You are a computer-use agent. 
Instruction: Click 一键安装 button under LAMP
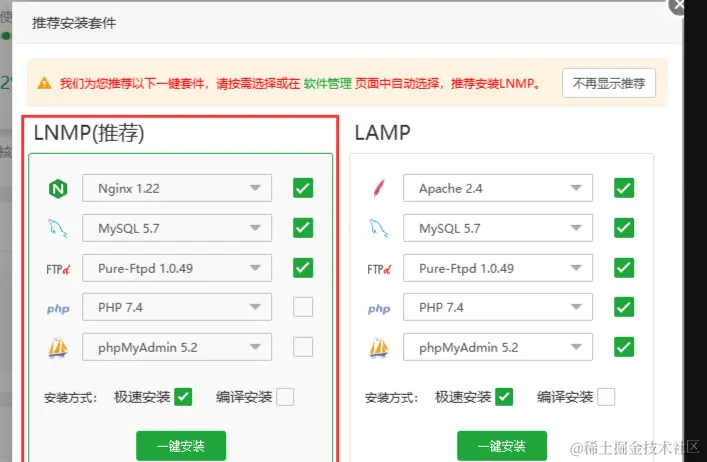502,446
